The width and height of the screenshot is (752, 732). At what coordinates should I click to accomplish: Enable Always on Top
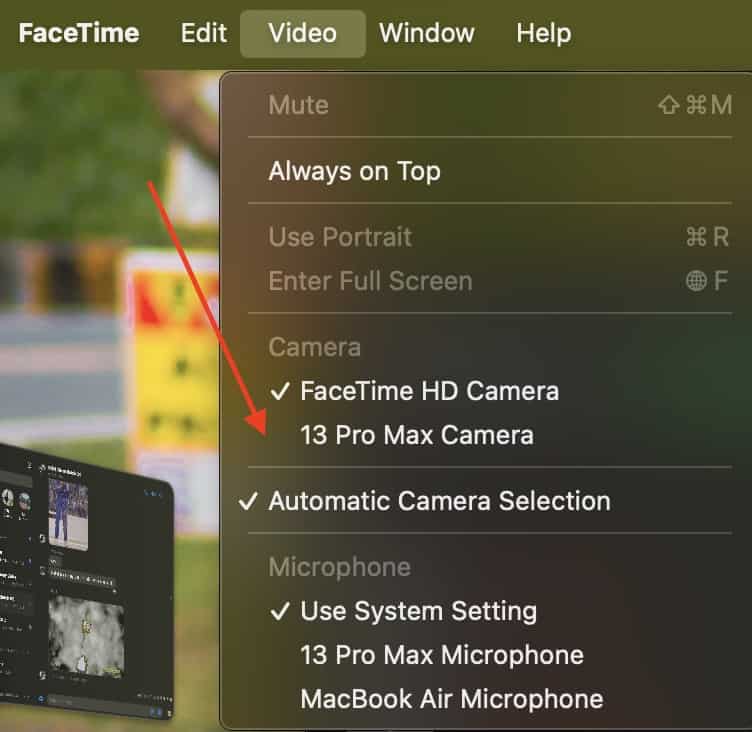pos(354,171)
